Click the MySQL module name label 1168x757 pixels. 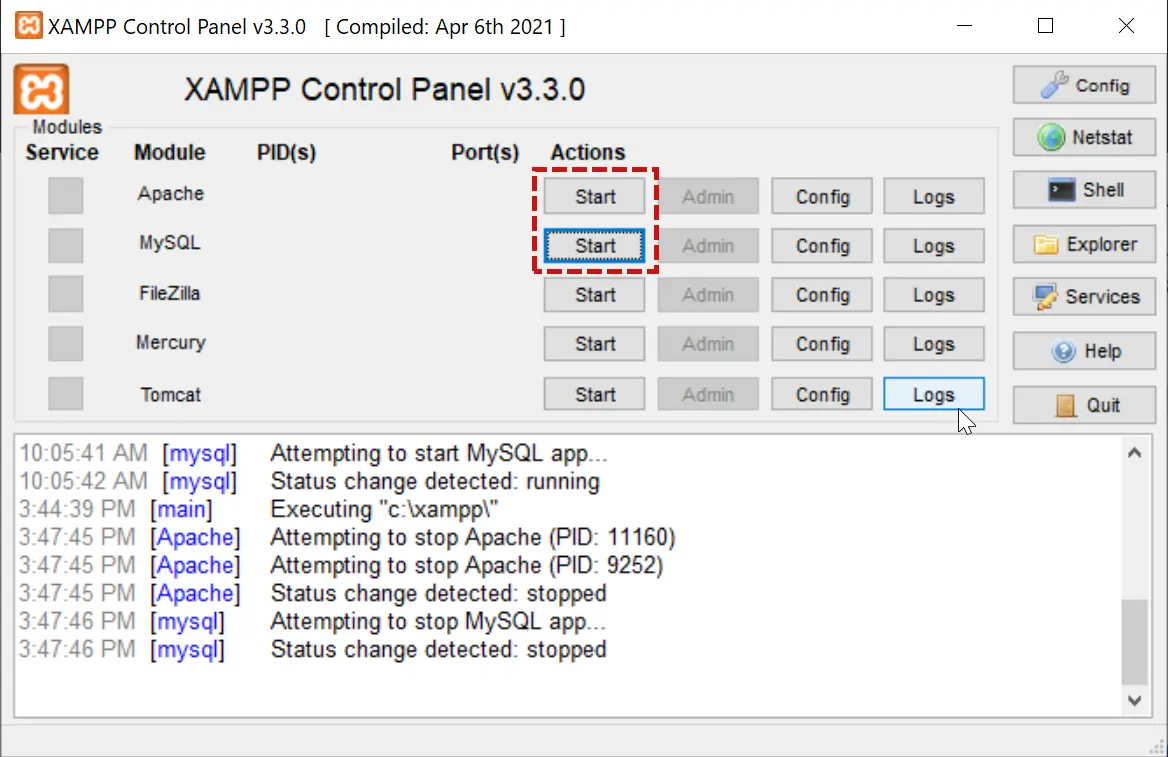pos(170,243)
